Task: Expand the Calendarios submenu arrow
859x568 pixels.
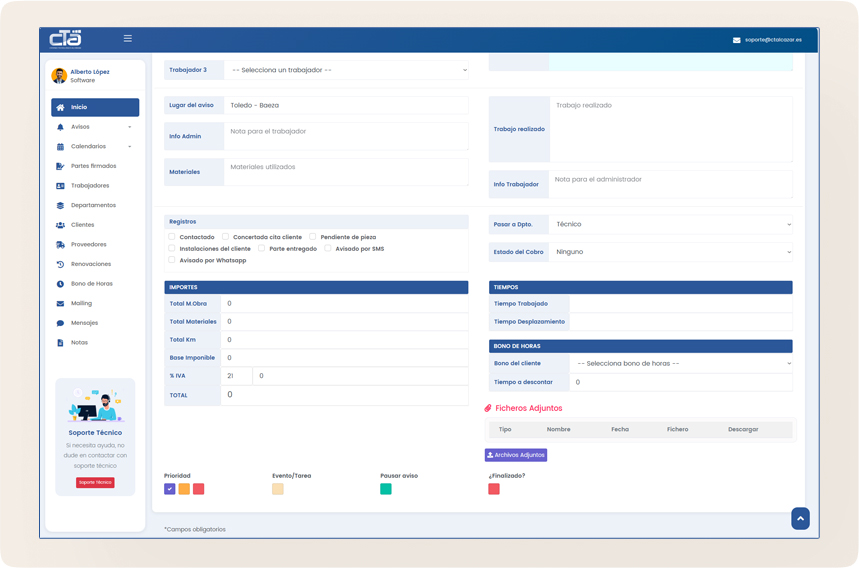Action: (x=130, y=147)
